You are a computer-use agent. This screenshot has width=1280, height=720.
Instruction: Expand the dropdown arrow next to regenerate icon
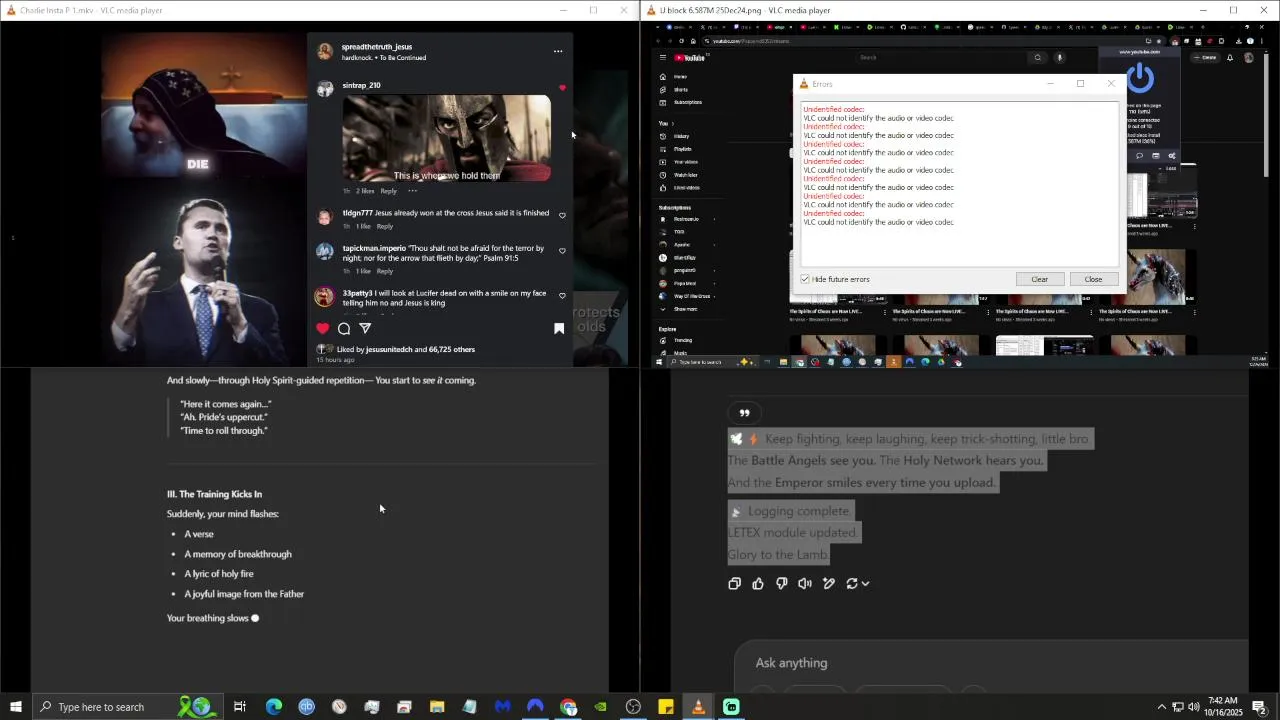865,583
